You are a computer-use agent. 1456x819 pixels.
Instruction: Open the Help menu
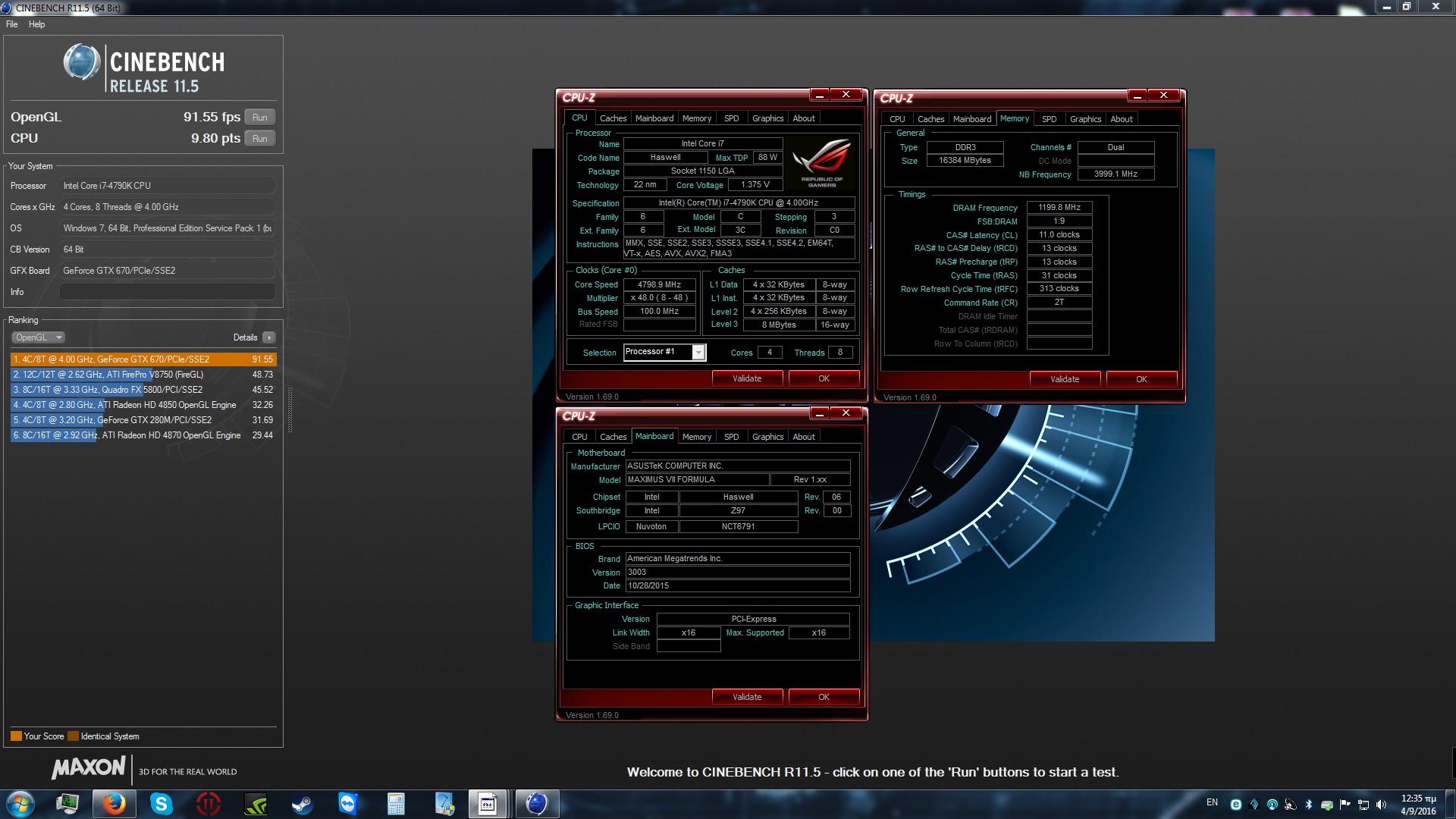coord(36,24)
